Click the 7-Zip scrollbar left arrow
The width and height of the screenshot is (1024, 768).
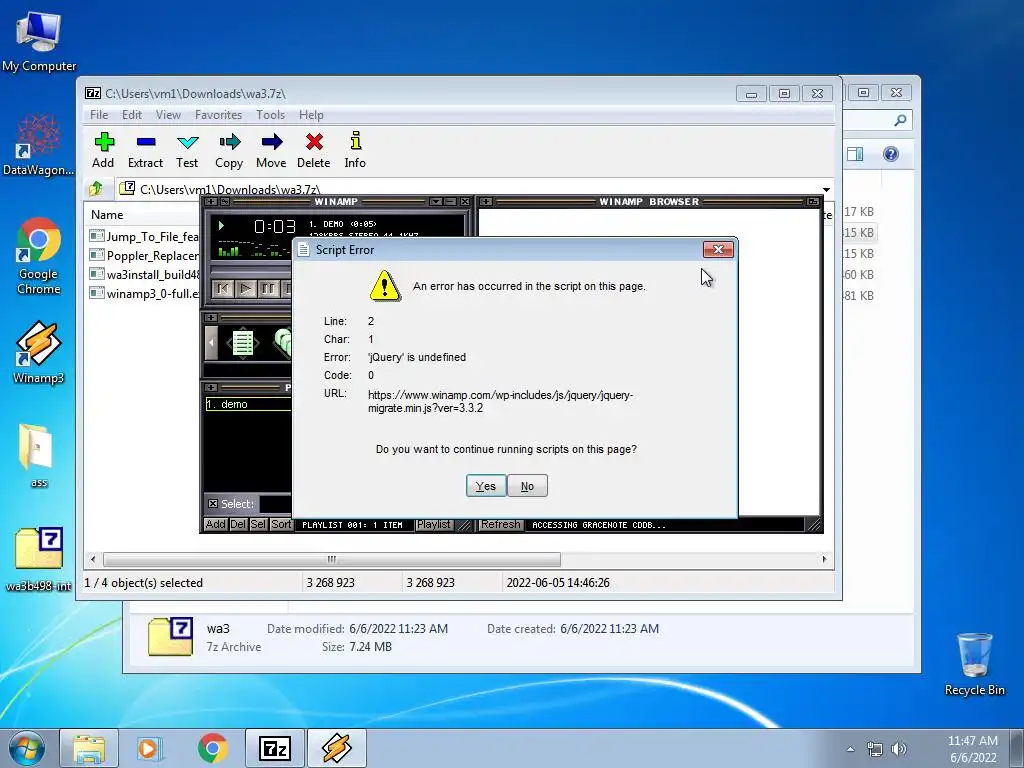[93, 559]
